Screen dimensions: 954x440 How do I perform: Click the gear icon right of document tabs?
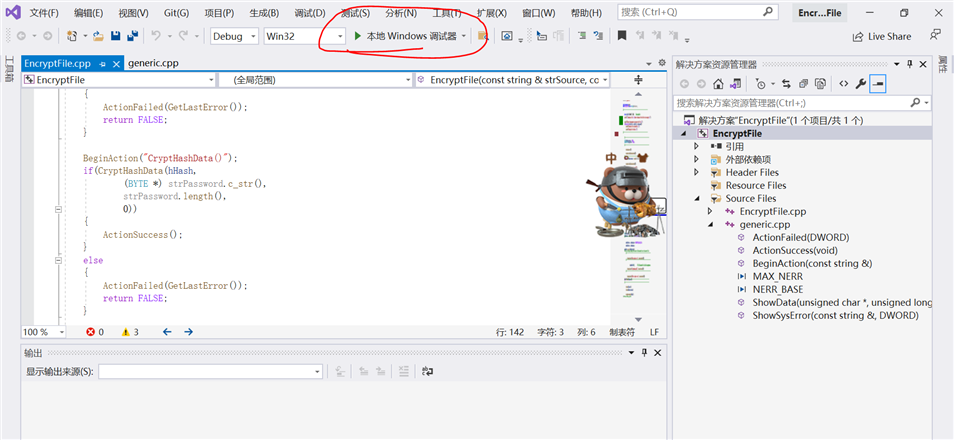(663, 63)
